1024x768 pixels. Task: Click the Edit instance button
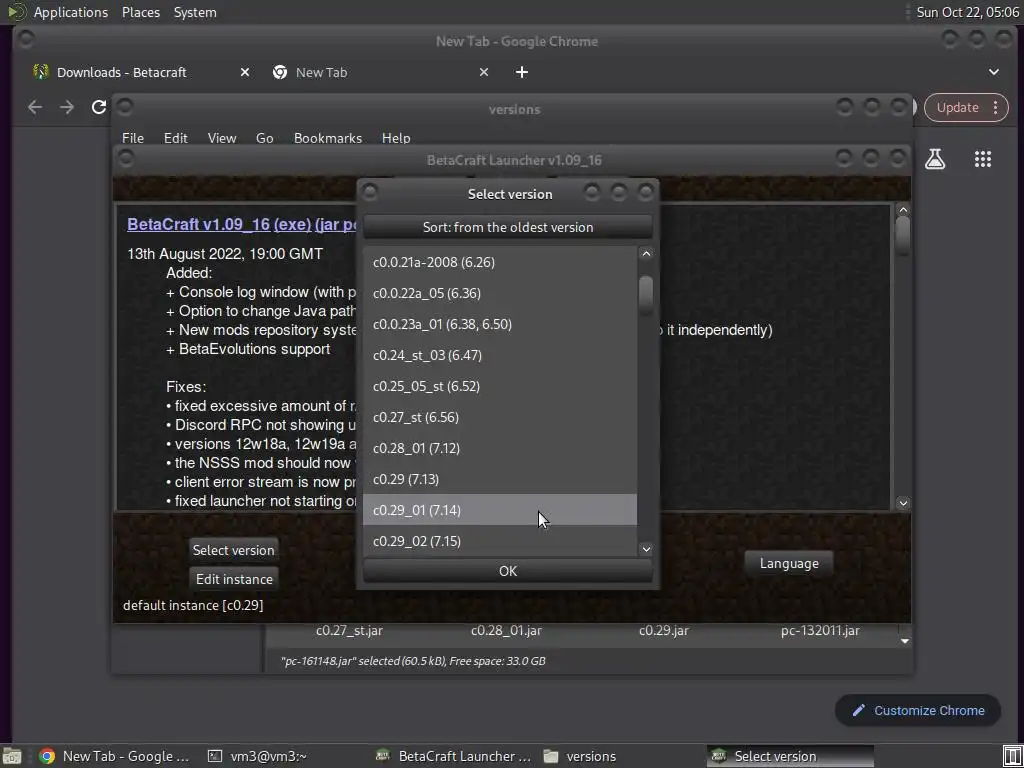[x=234, y=579]
